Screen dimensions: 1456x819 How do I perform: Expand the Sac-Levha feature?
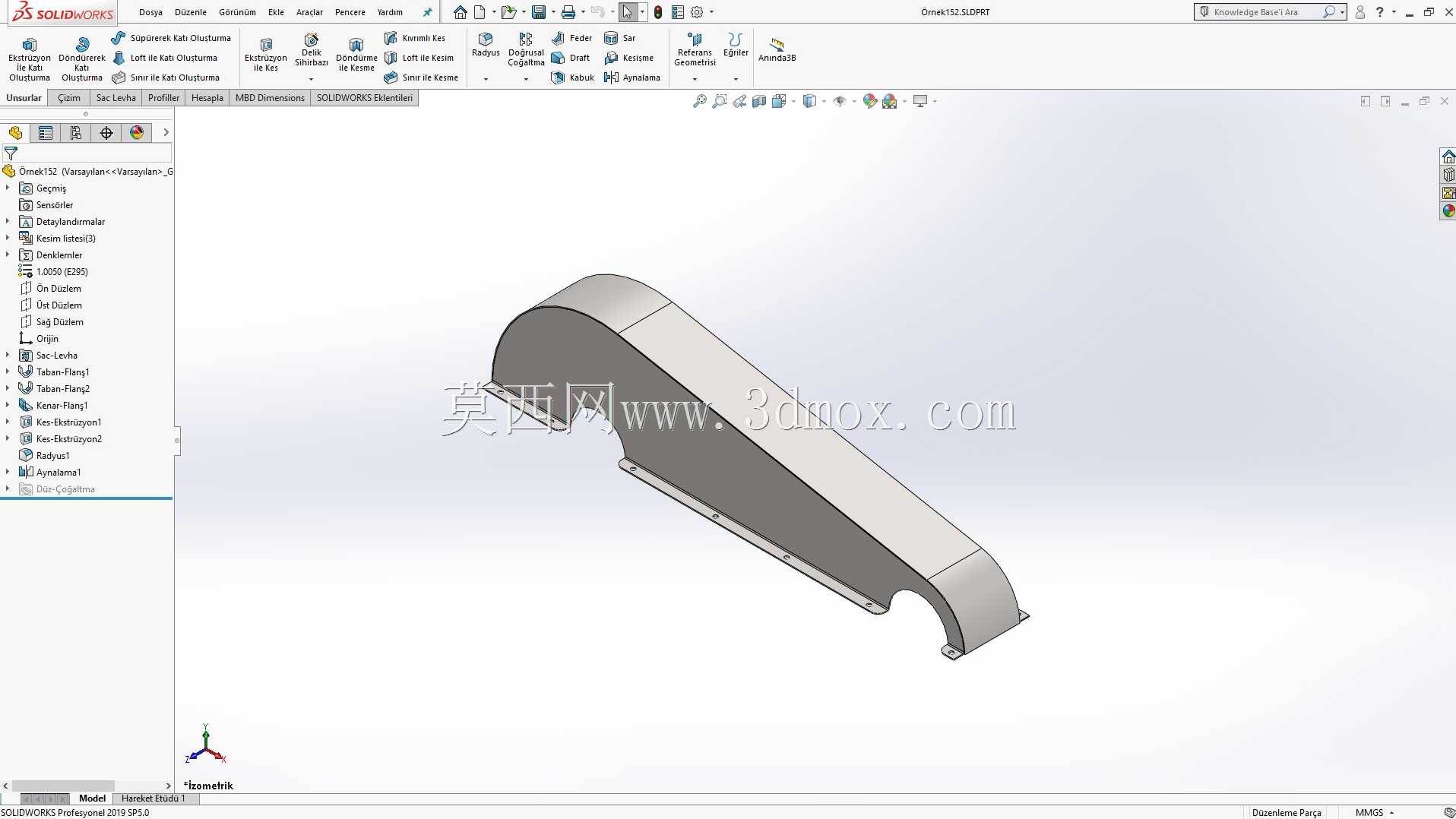(8, 355)
